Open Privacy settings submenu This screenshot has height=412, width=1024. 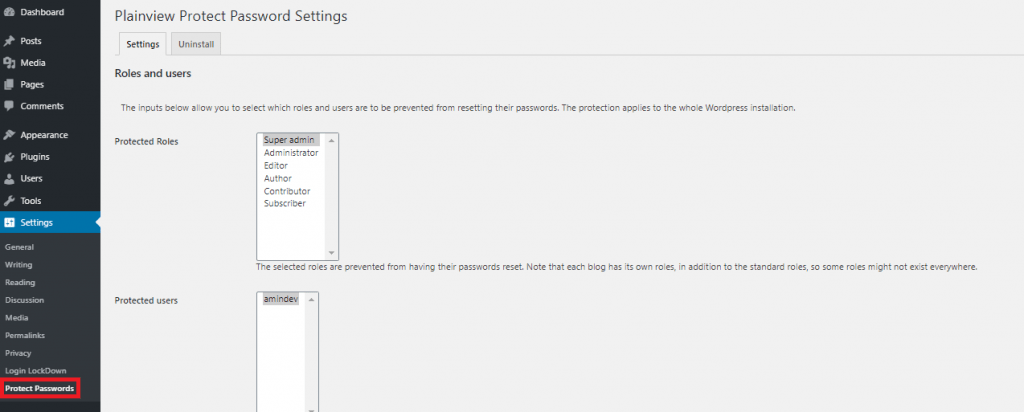(18, 353)
